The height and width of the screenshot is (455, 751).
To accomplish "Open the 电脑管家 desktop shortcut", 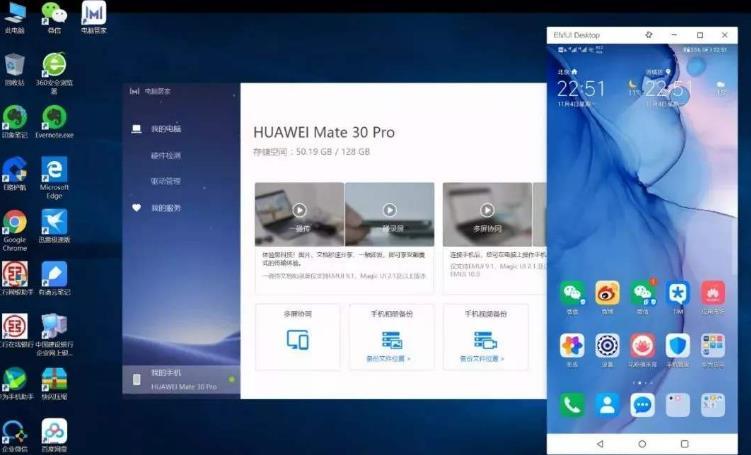I will coord(94,17).
